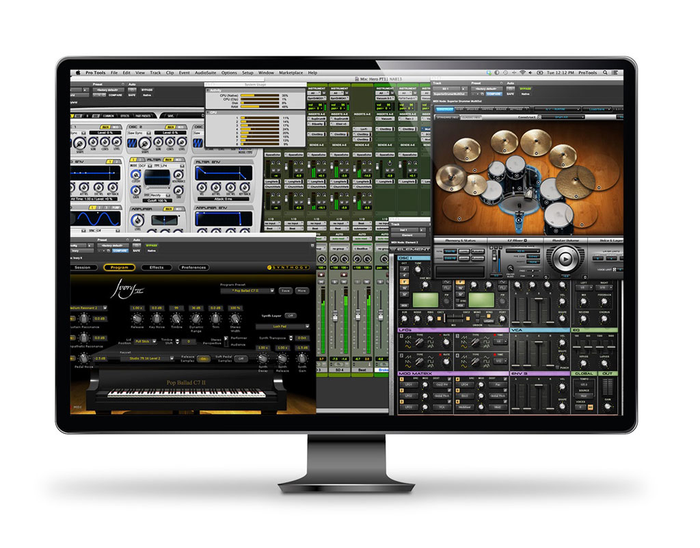Image resolution: width=700 pixels, height=548 pixels.
Task: Click the Timbre Shift stepper arrows
Action: coord(177,341)
